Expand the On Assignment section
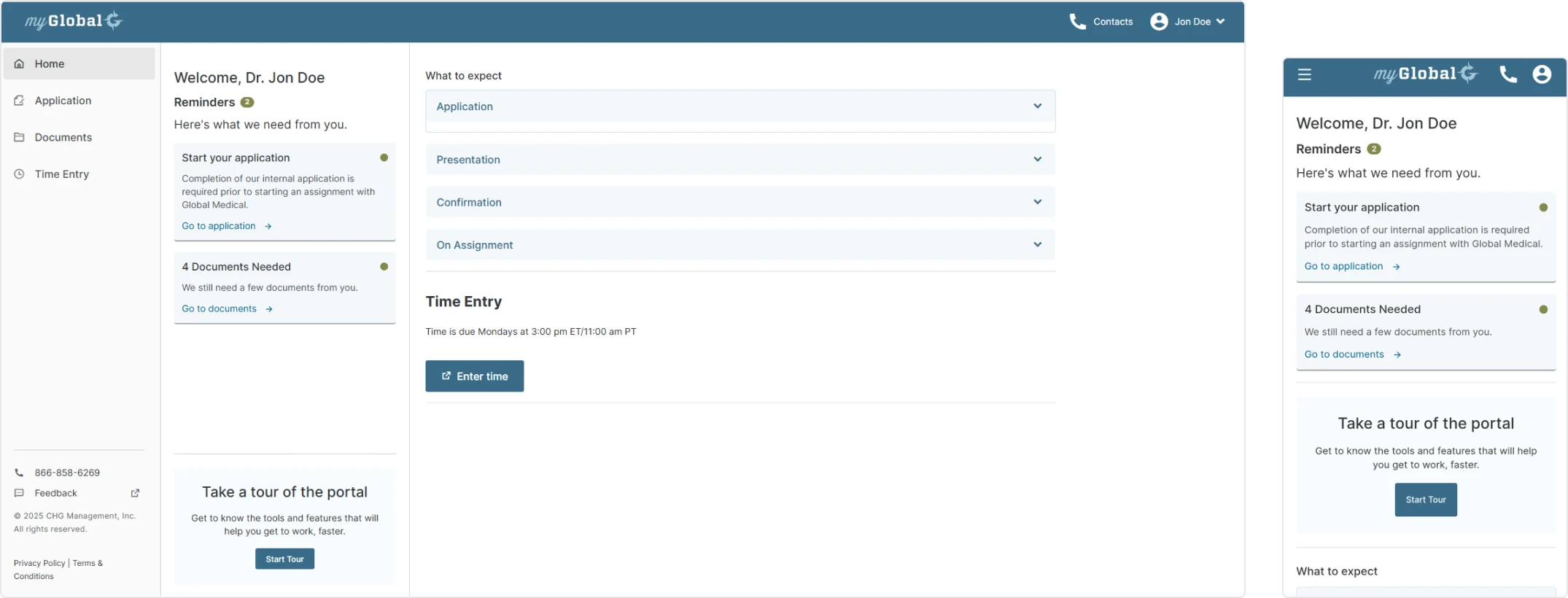Image resolution: width=1568 pixels, height=598 pixels. point(740,245)
